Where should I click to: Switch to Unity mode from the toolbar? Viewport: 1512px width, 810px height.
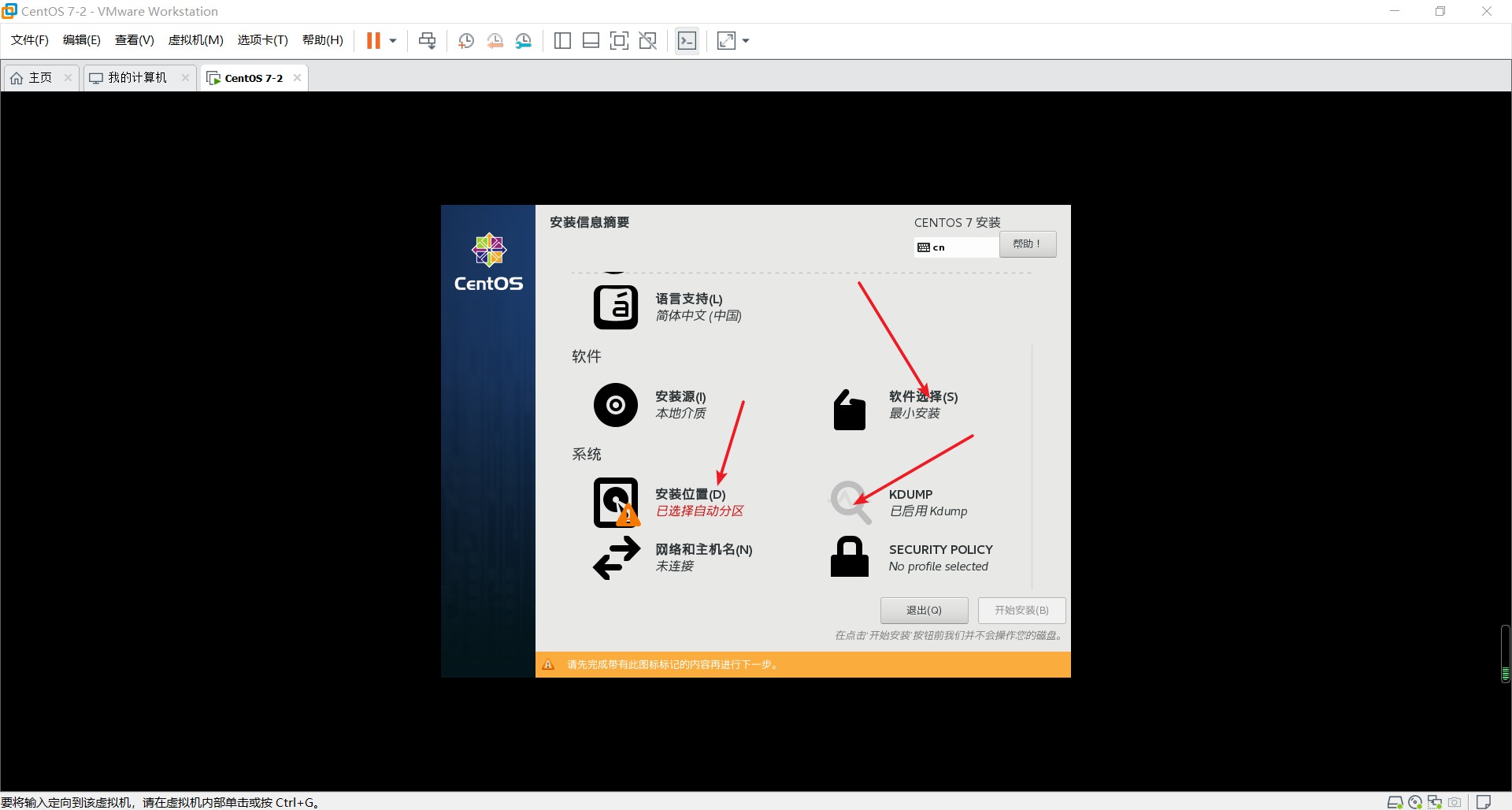(648, 41)
